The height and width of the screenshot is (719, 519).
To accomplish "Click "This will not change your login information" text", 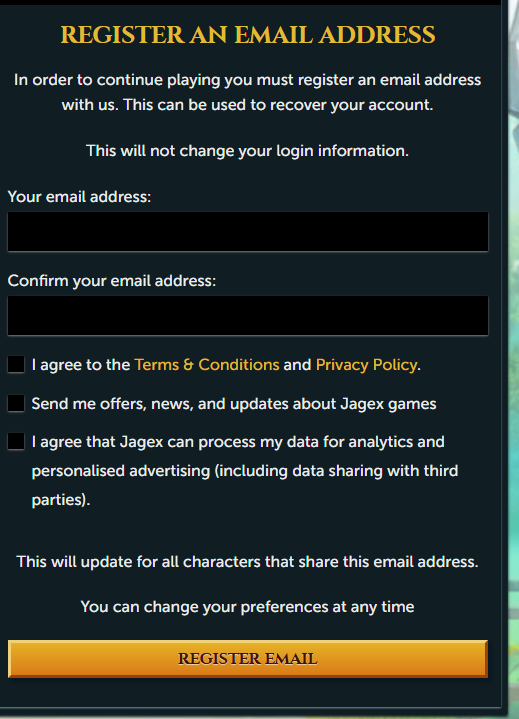I will click(x=247, y=150).
